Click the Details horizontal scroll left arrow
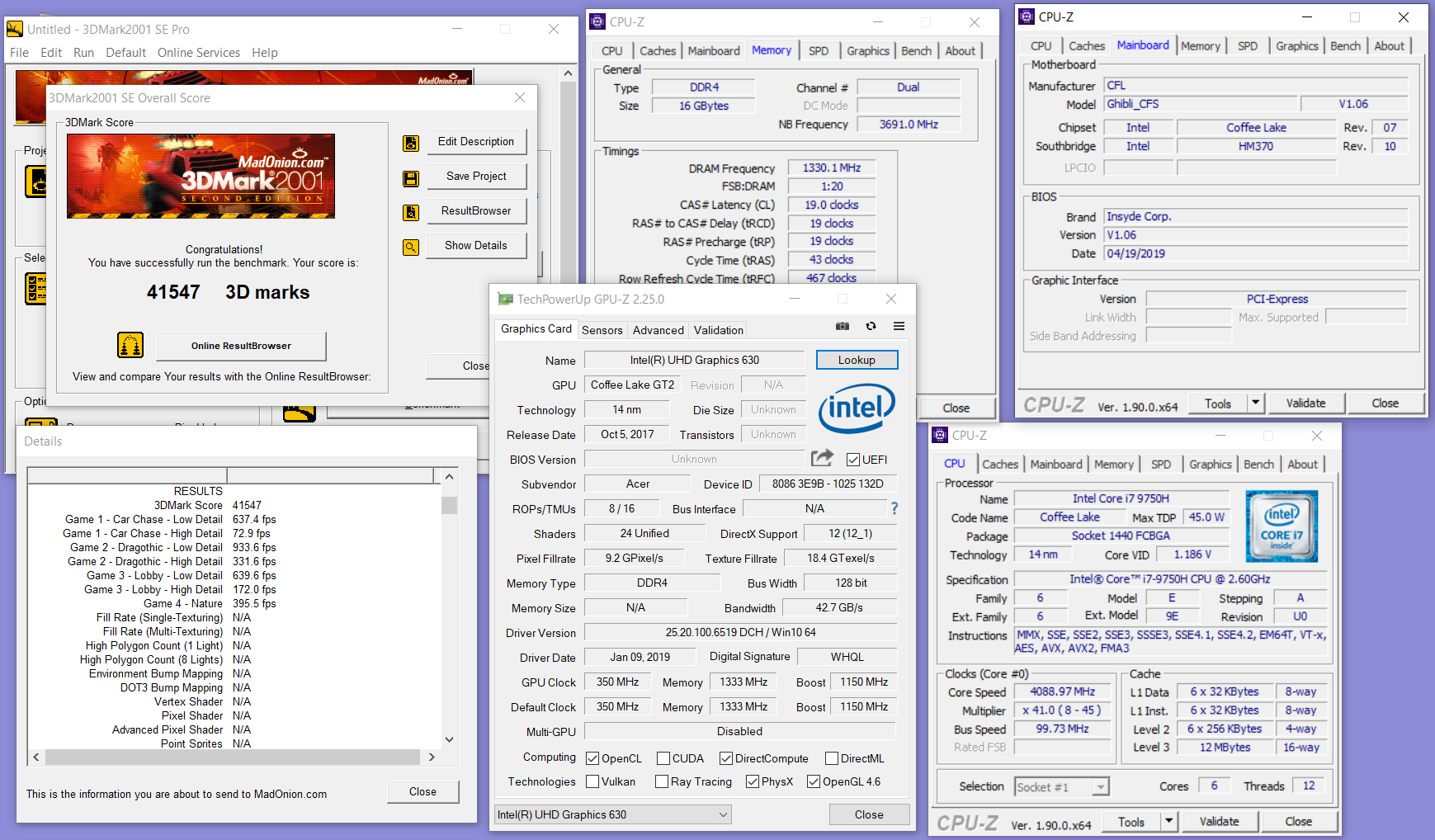 pos(35,757)
